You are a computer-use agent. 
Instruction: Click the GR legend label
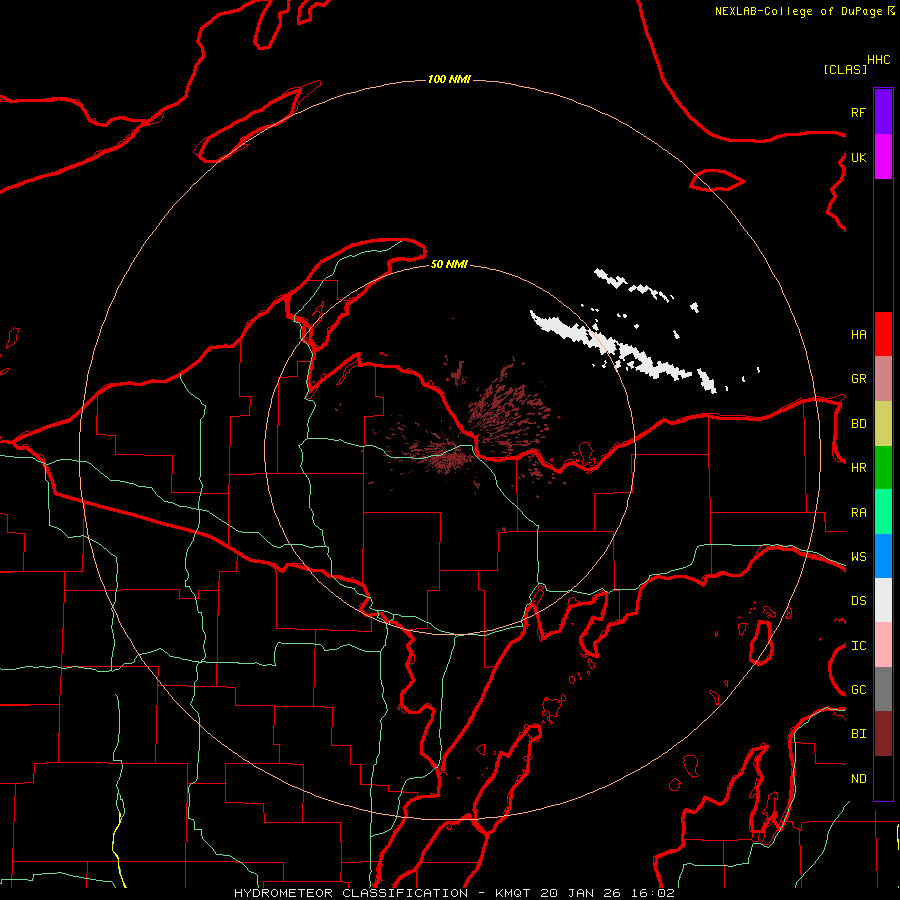click(x=858, y=379)
